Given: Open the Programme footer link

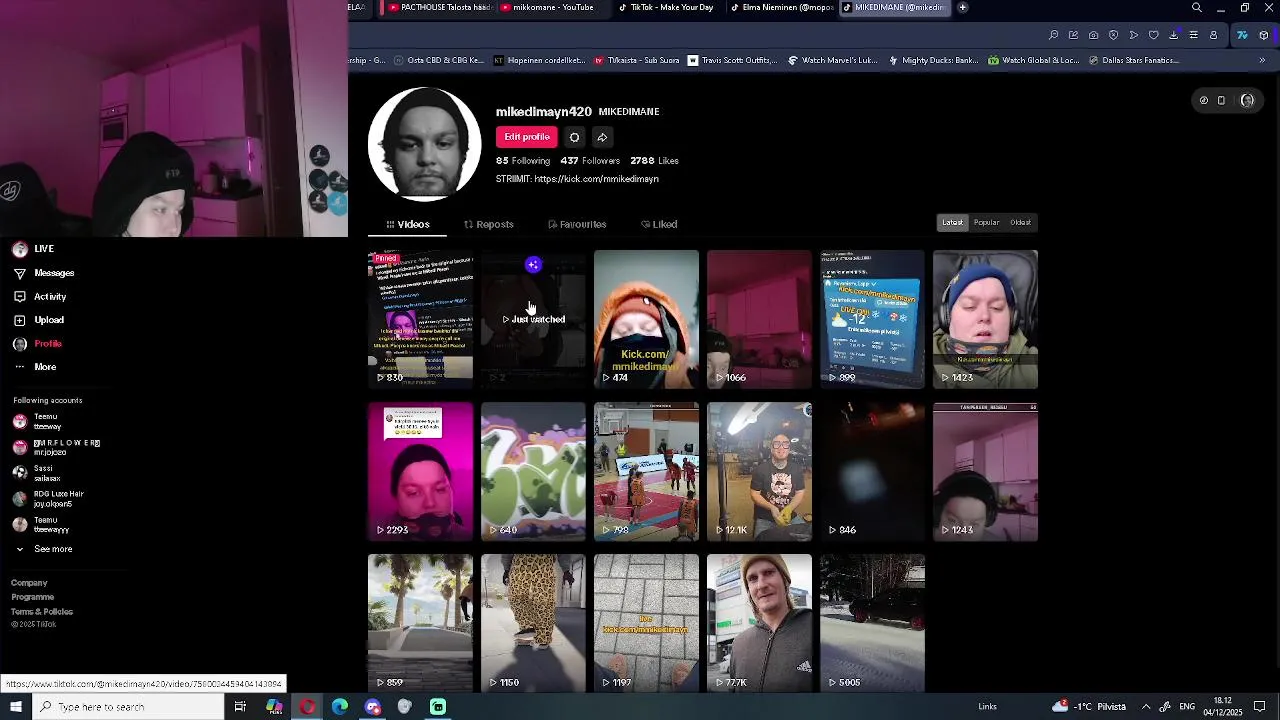Looking at the screenshot, I should (32, 597).
